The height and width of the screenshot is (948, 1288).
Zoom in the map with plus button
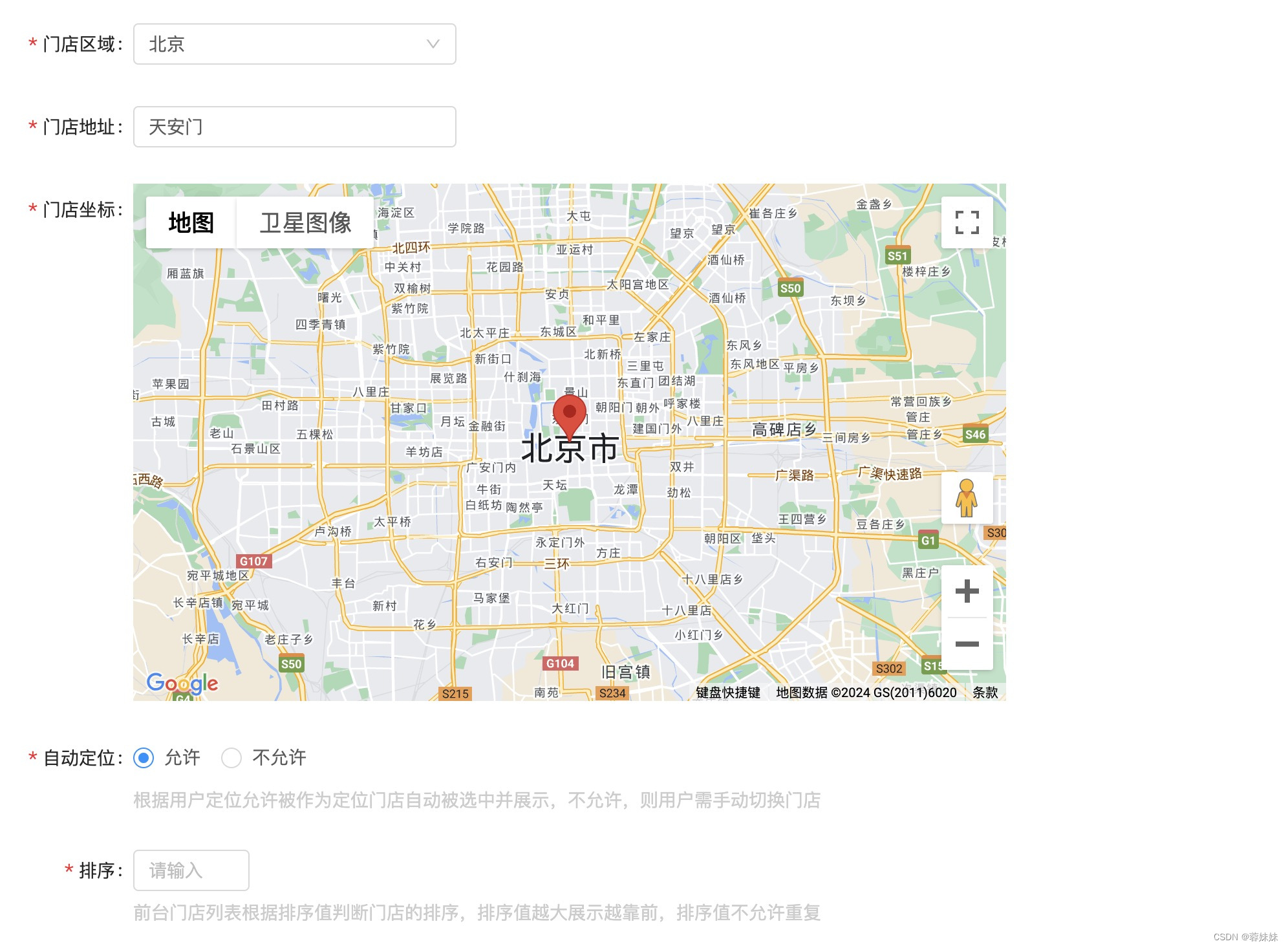[967, 591]
